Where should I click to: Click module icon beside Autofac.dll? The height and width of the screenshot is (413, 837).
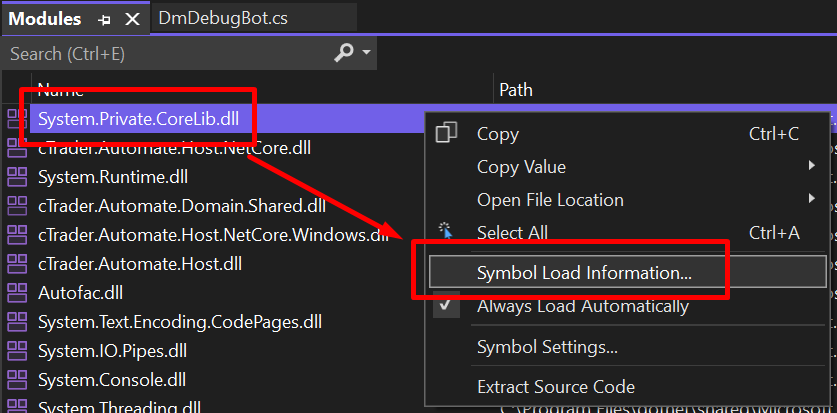(x=17, y=293)
